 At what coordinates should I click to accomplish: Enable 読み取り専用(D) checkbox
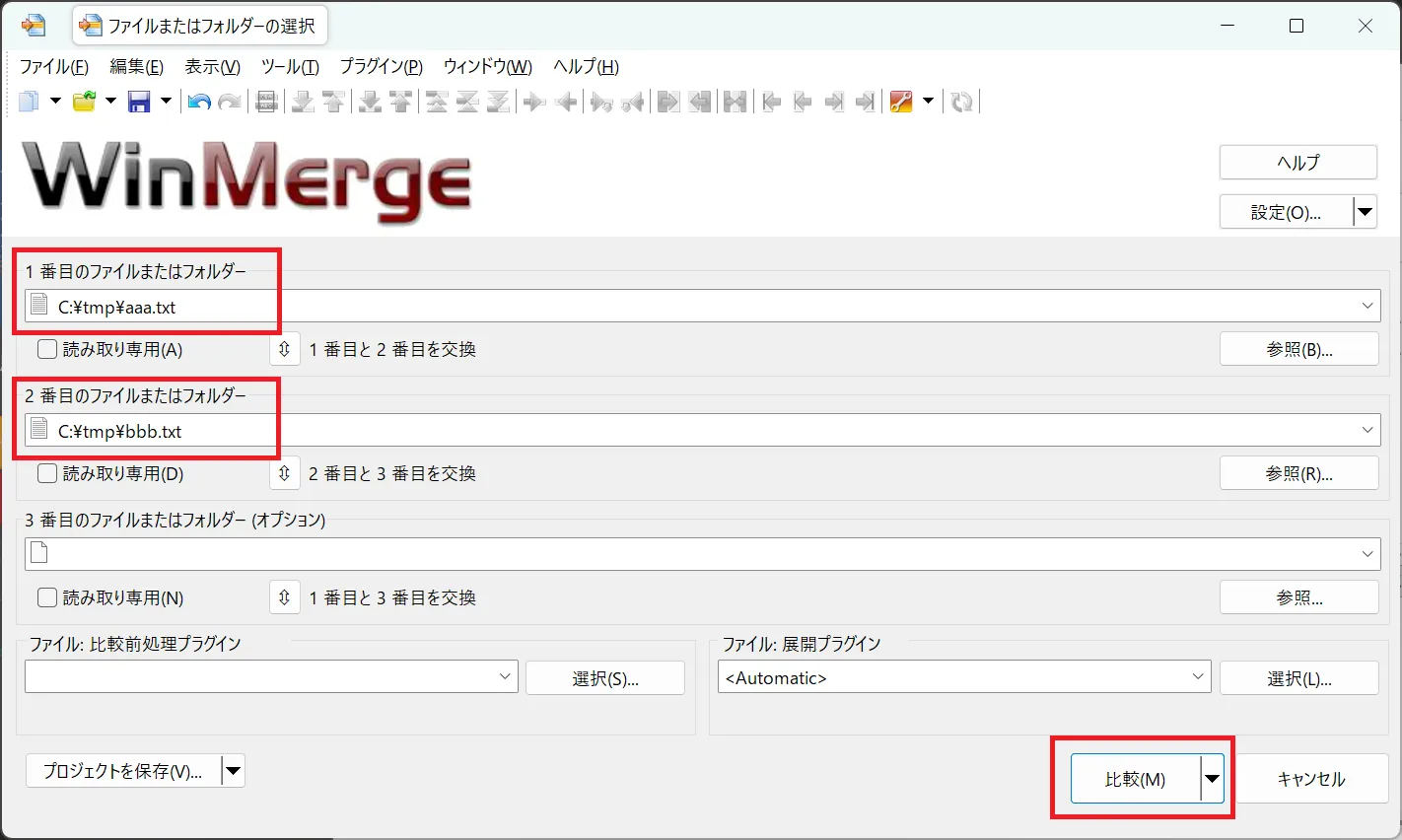click(47, 473)
